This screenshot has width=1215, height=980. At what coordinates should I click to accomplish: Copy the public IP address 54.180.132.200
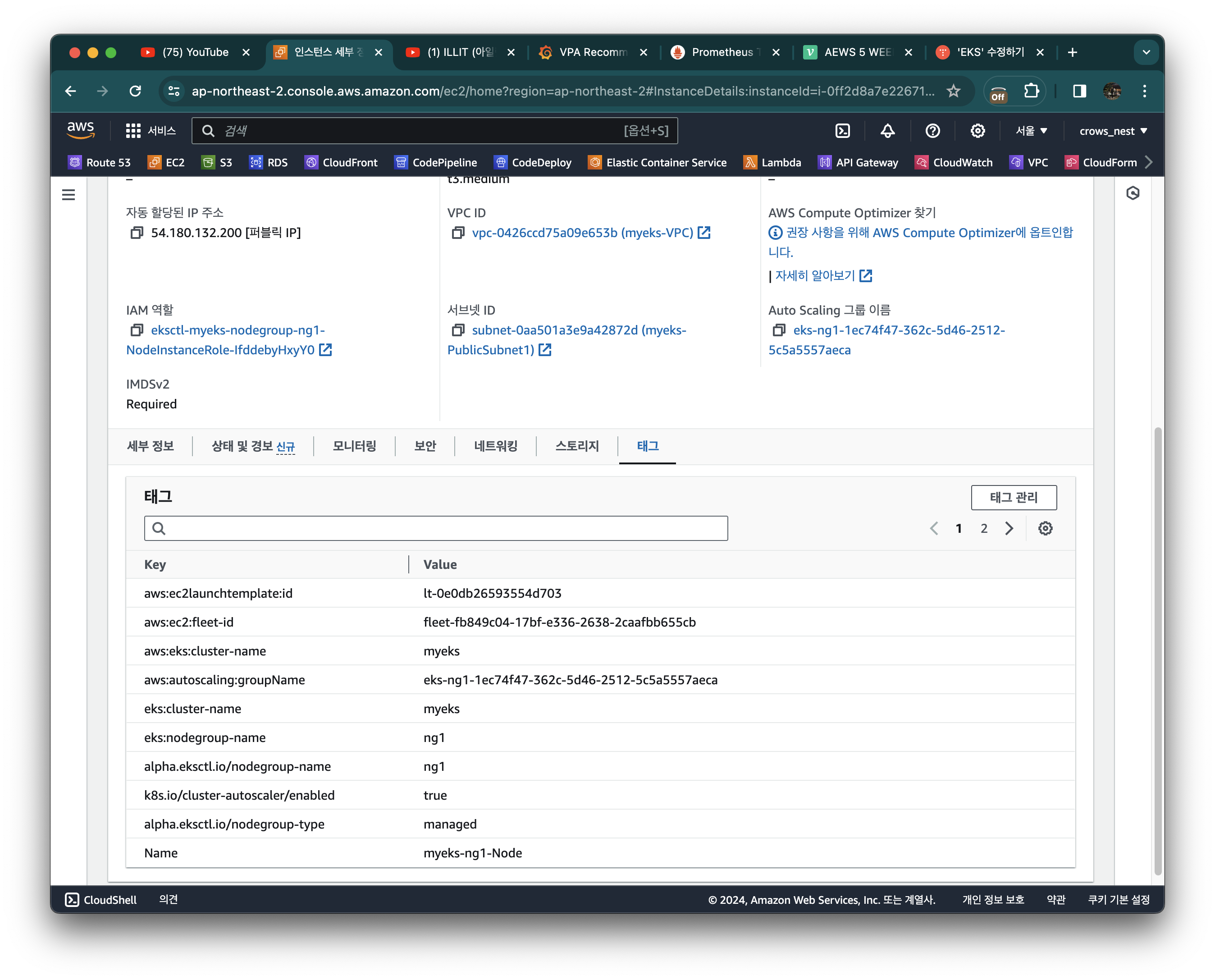click(137, 233)
